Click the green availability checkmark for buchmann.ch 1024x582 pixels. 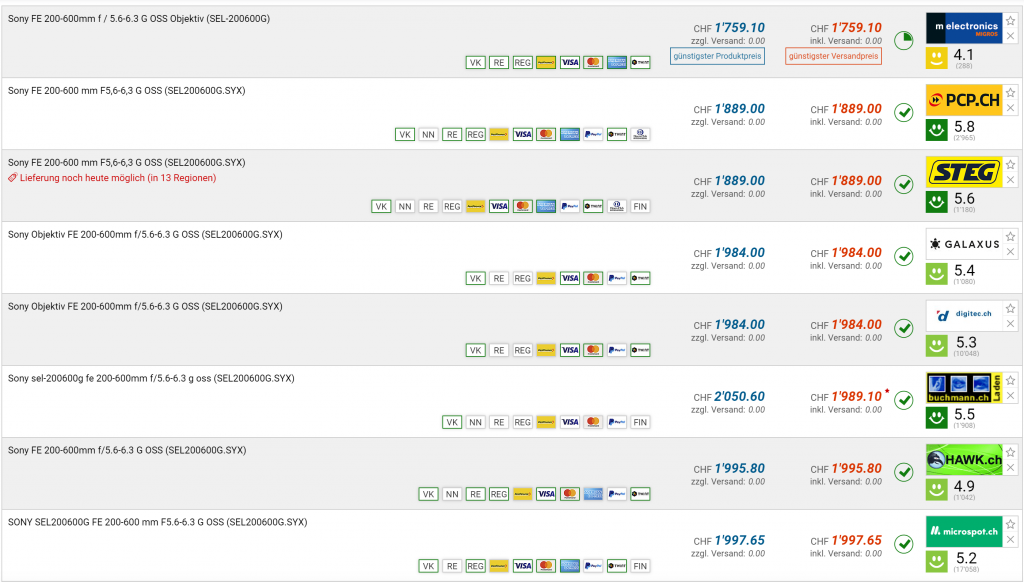pyautogui.click(x=903, y=401)
